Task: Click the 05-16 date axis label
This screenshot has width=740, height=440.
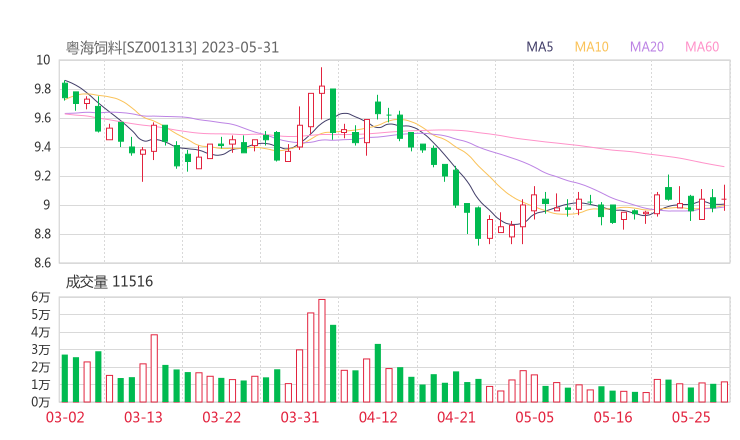Action: 613,417
